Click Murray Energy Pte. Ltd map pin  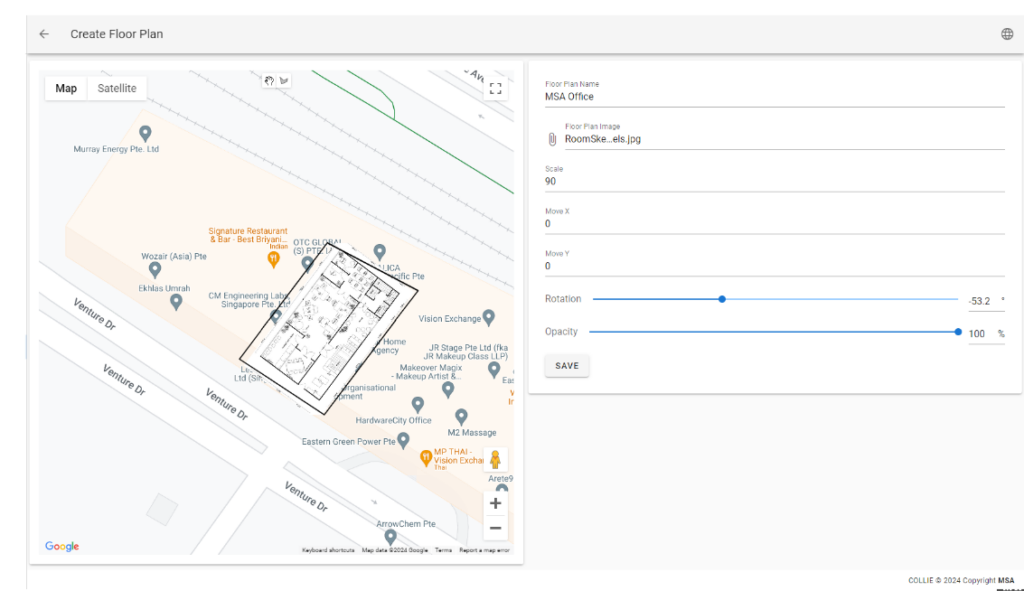145,134
